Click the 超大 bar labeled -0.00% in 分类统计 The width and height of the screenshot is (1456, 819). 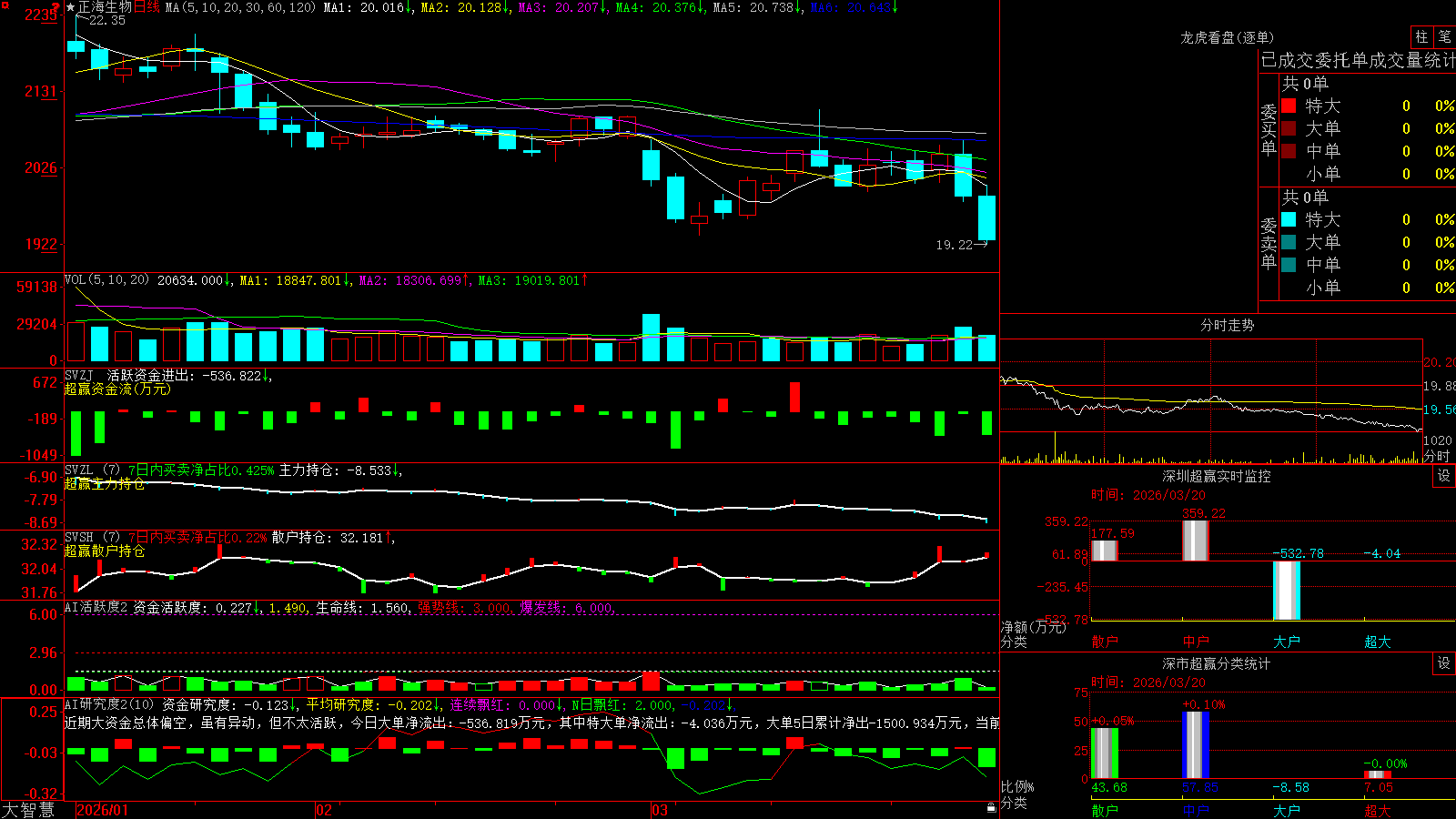pos(1378,774)
